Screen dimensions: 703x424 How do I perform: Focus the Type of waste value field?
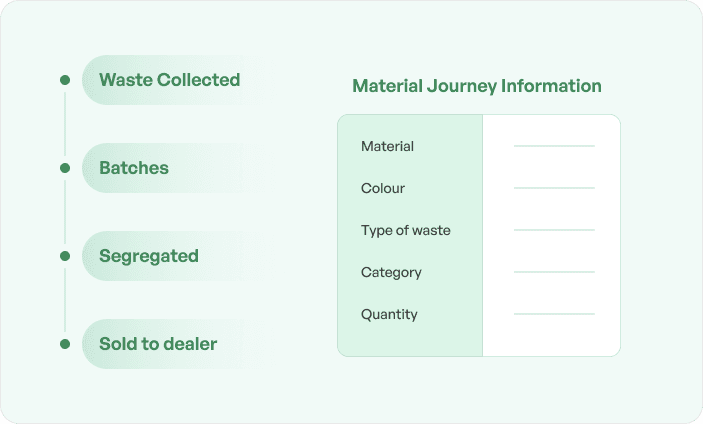click(554, 230)
